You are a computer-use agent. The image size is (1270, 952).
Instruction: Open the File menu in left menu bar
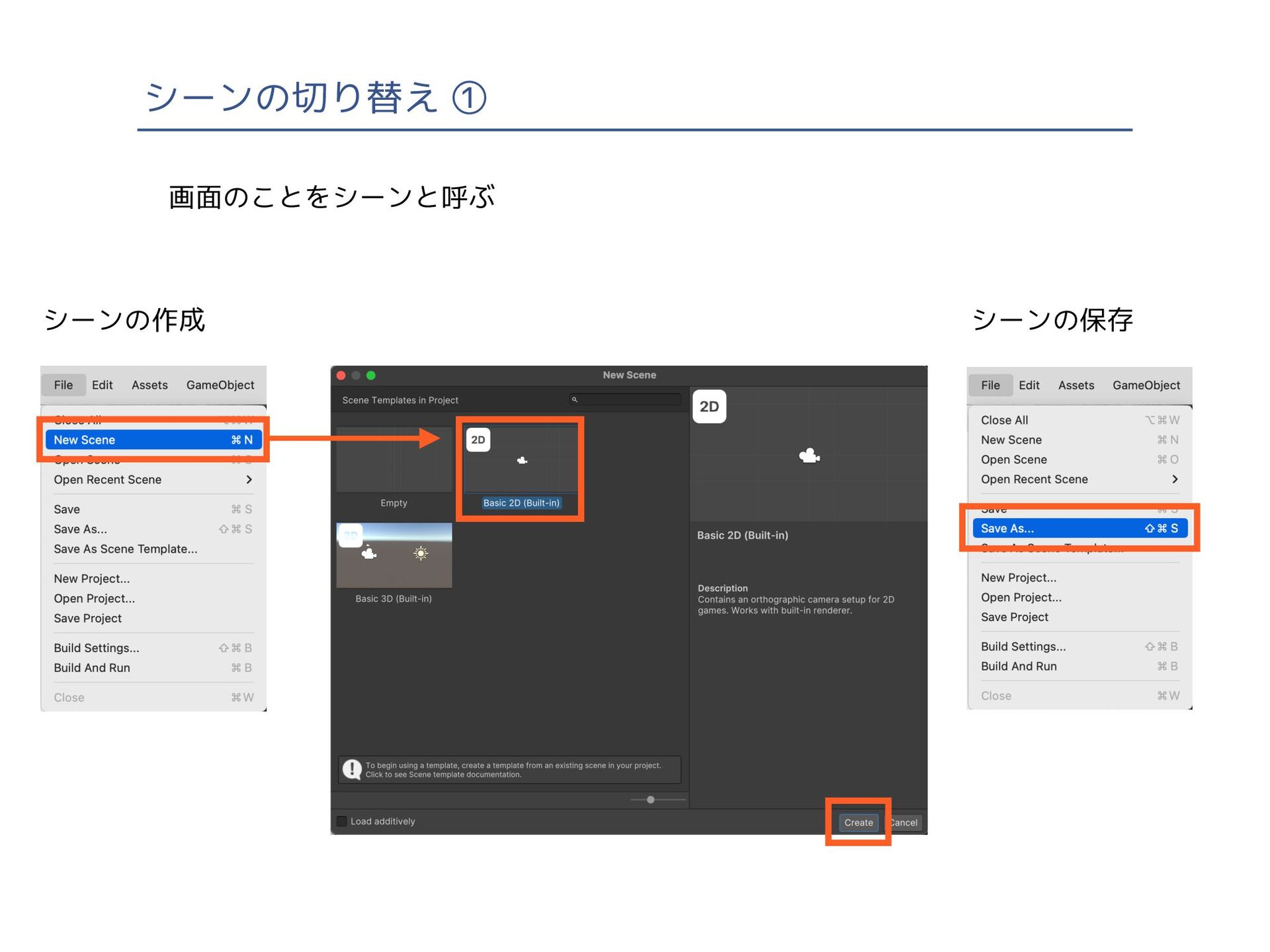click(x=63, y=385)
